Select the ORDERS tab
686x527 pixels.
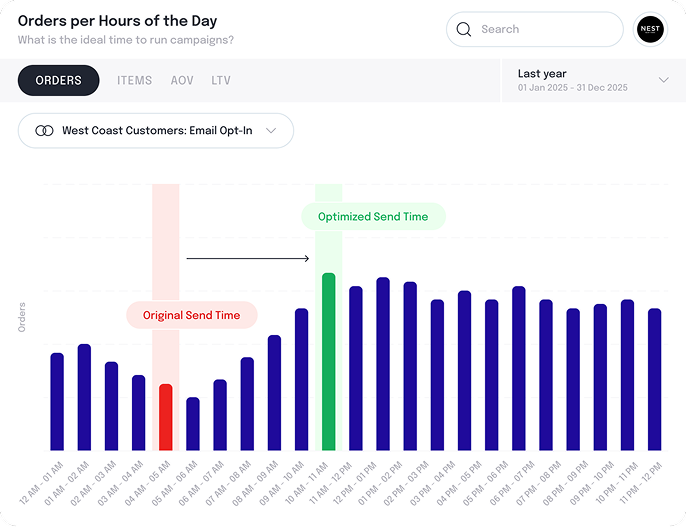click(x=59, y=80)
